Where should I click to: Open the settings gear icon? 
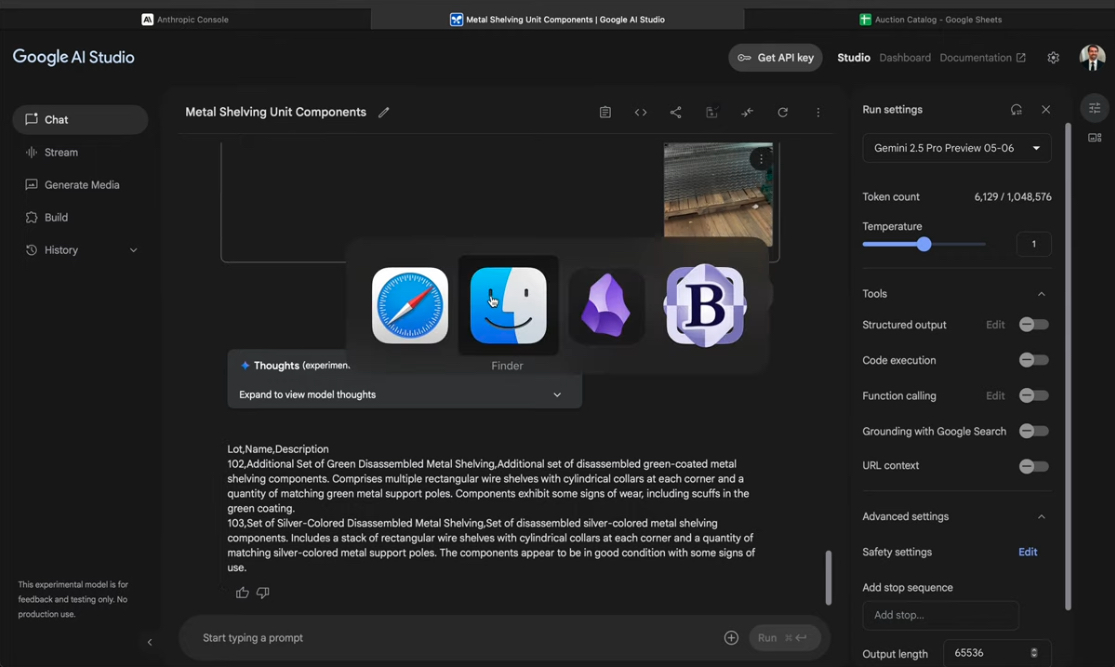coord(1053,58)
